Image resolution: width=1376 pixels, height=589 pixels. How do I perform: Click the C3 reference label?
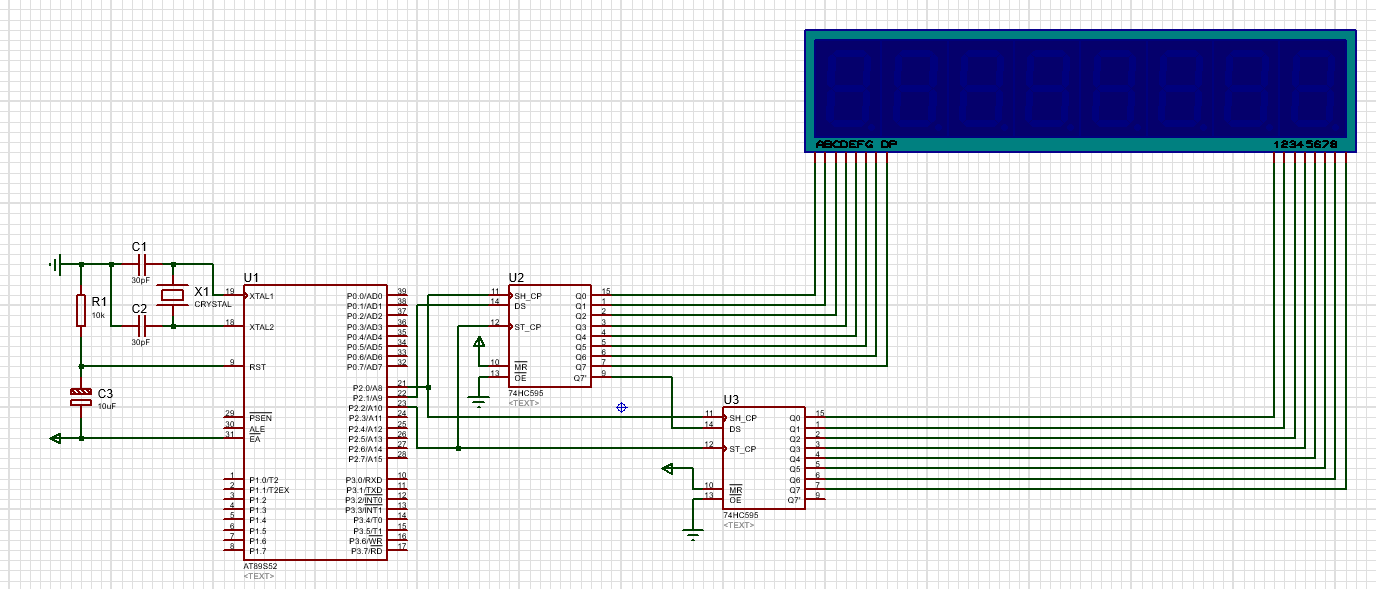point(106,392)
